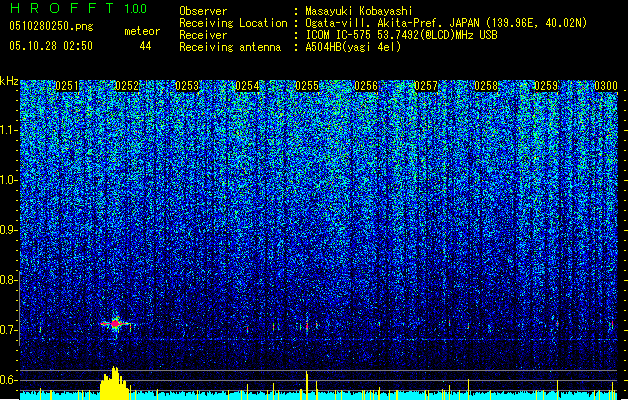Image resolution: width=629 pixels, height=400 pixels.
Task: Click the tall yellow spike under 0255
Action: point(307,385)
